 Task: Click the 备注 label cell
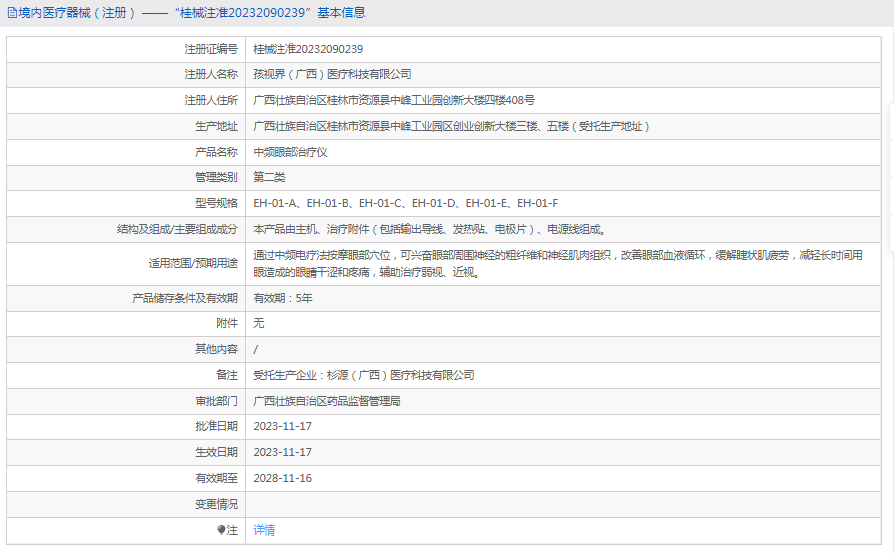point(126,375)
